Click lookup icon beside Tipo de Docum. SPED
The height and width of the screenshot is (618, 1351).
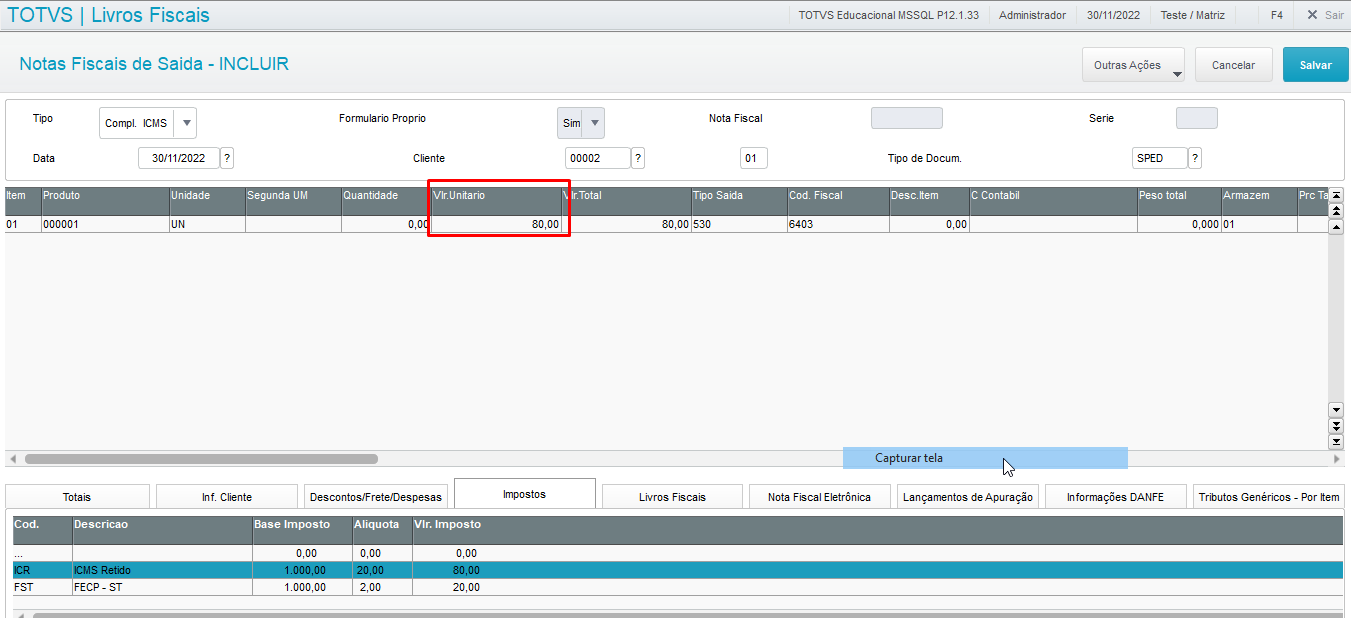pos(1195,158)
